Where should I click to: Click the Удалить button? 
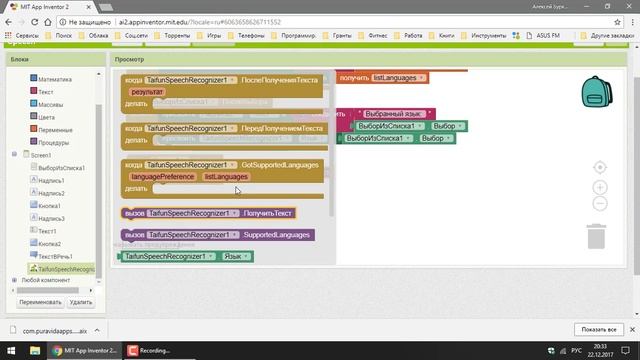pos(81,302)
